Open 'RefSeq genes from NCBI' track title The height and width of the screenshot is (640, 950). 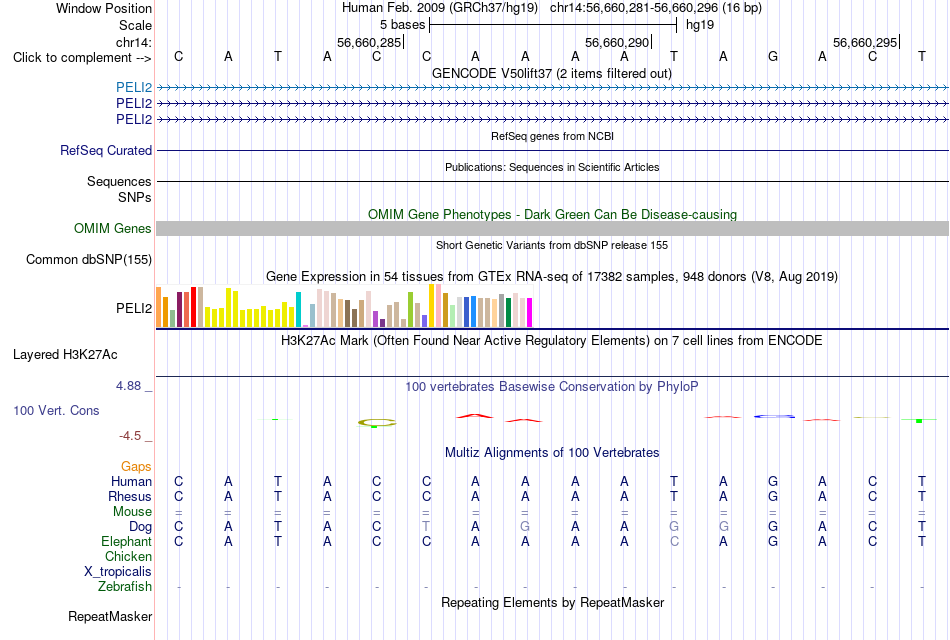pos(552,136)
